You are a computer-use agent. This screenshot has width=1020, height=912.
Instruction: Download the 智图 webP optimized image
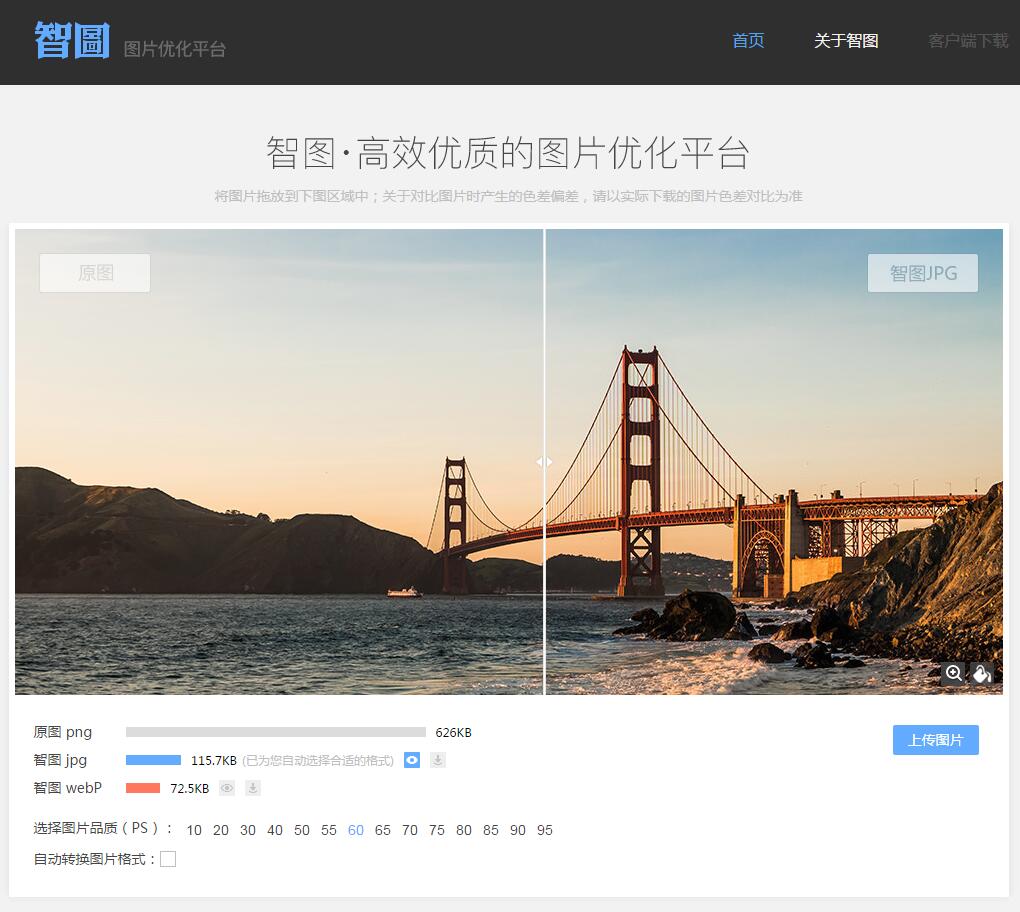253,788
